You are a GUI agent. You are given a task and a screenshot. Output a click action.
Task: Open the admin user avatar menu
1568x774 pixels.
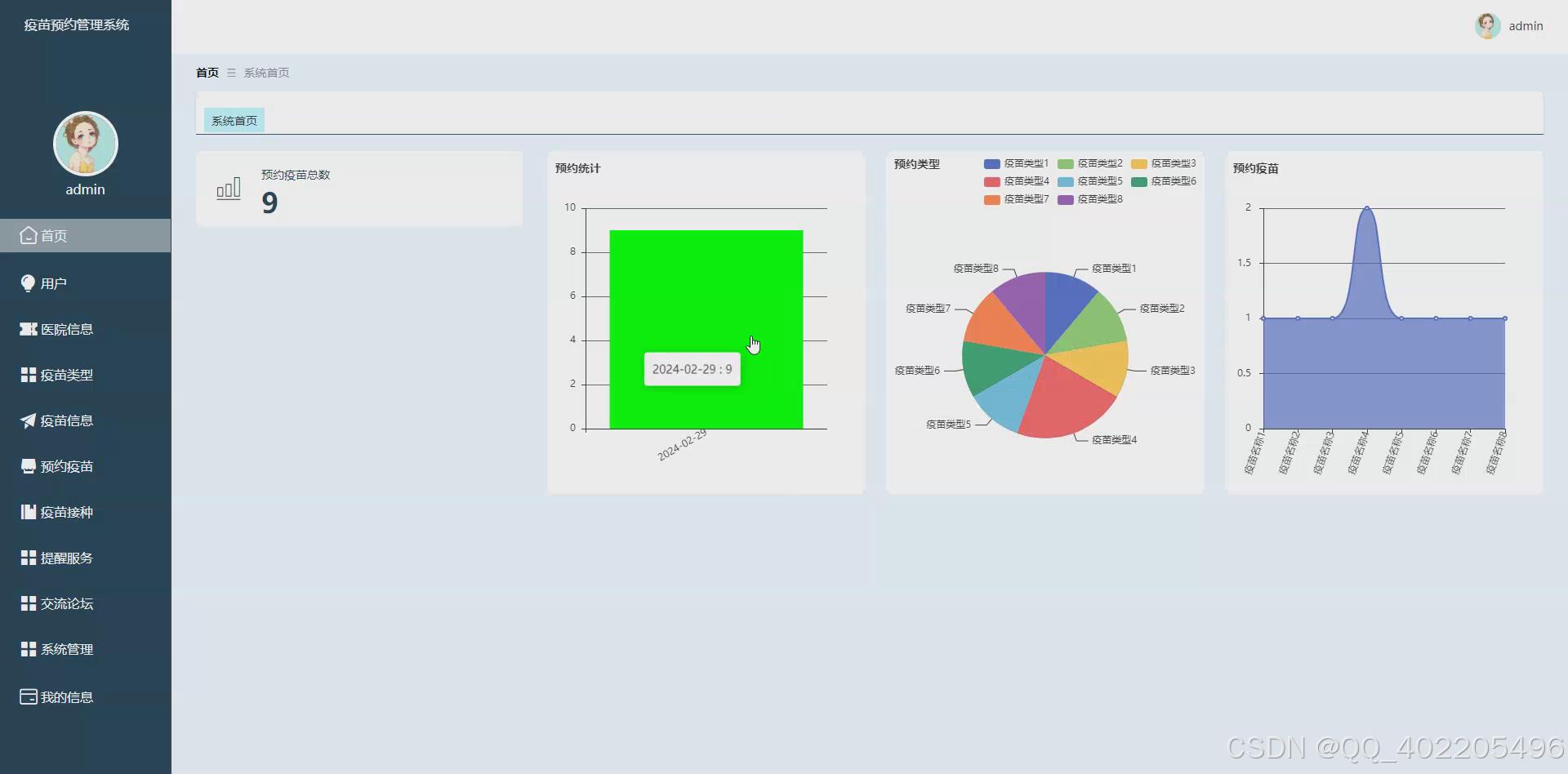(x=1488, y=25)
